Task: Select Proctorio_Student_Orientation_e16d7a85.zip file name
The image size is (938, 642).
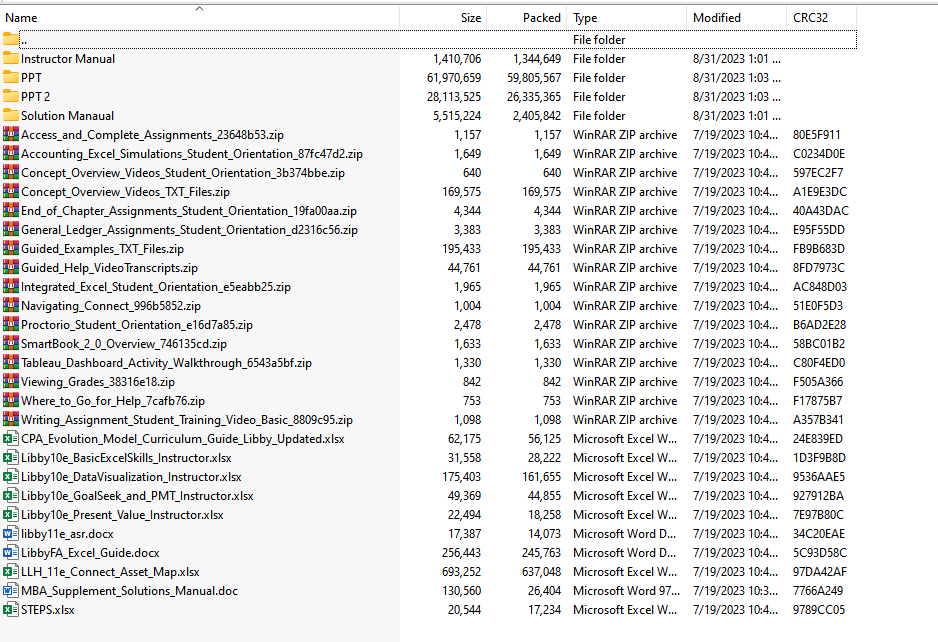Action: coord(137,325)
